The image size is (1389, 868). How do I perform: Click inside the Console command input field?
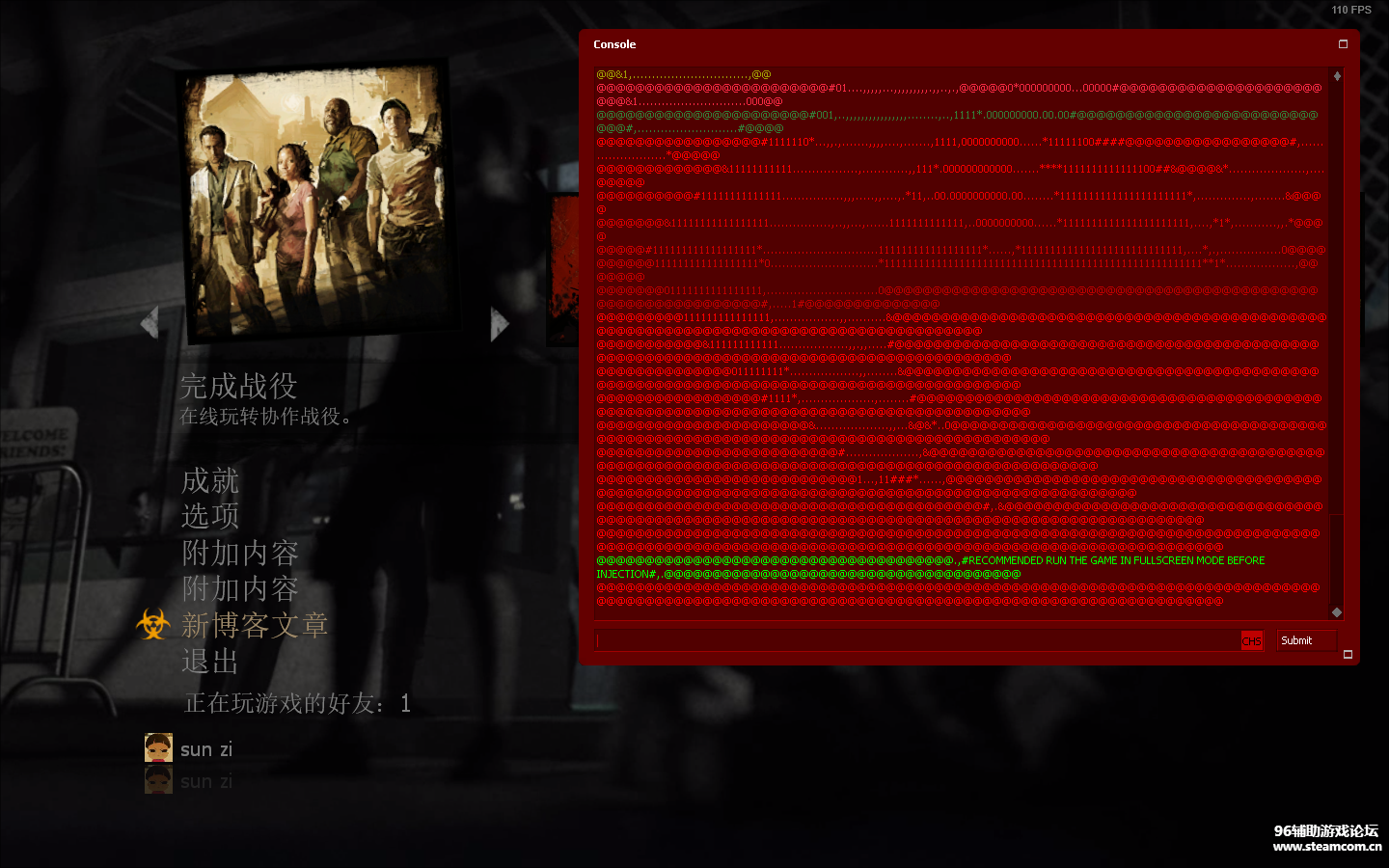click(x=916, y=639)
